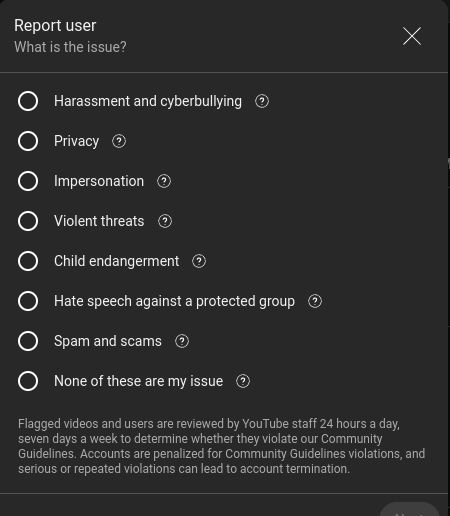Close the Report user dialog

pyautogui.click(x=412, y=36)
